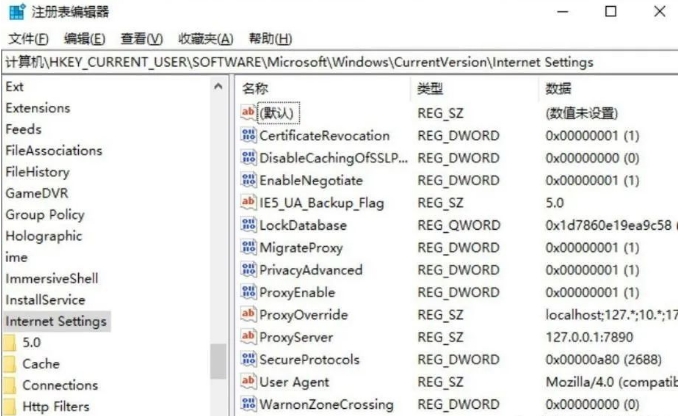Click the icon beside SecureProtocols entry

click(249, 359)
